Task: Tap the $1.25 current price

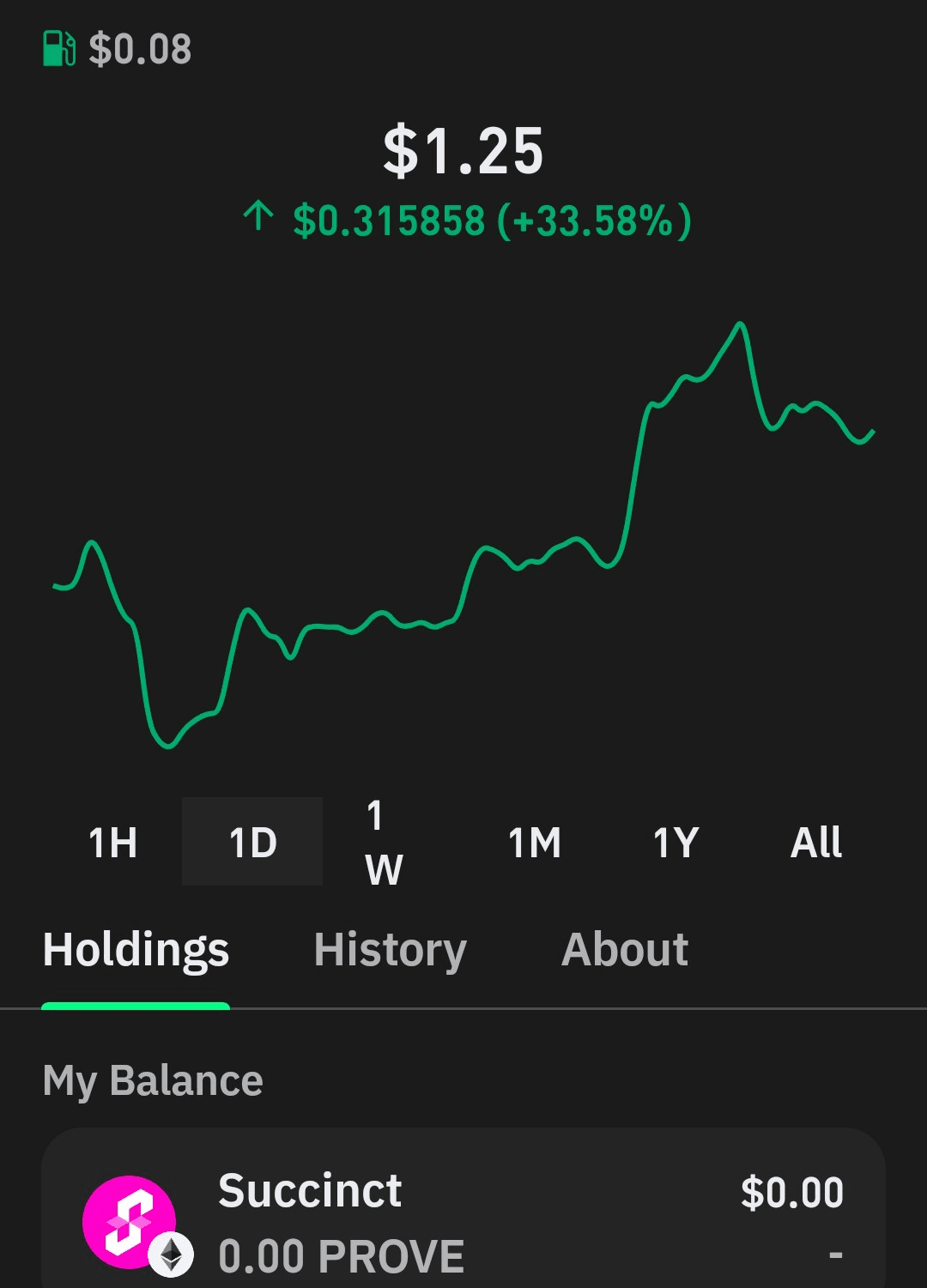Action: (x=463, y=151)
